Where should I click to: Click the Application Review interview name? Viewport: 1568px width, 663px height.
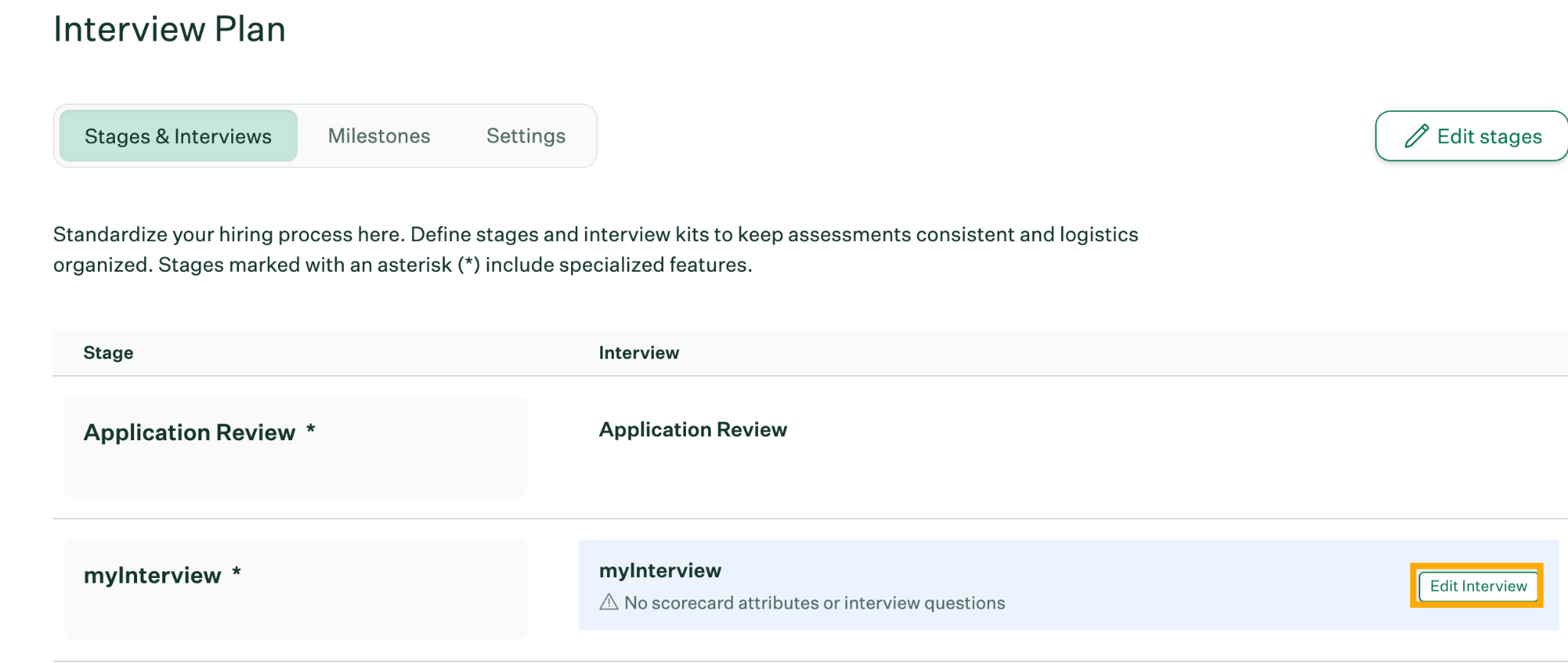(693, 429)
